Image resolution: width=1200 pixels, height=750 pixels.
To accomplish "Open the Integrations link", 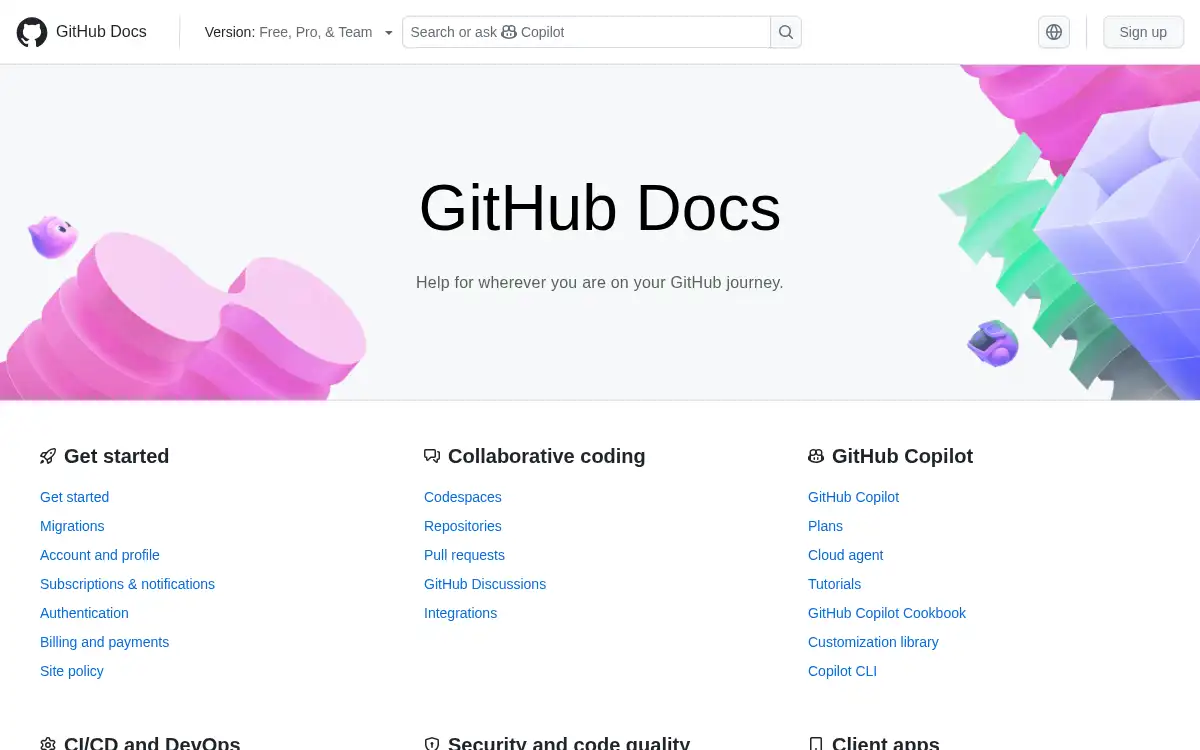I will point(460,613).
